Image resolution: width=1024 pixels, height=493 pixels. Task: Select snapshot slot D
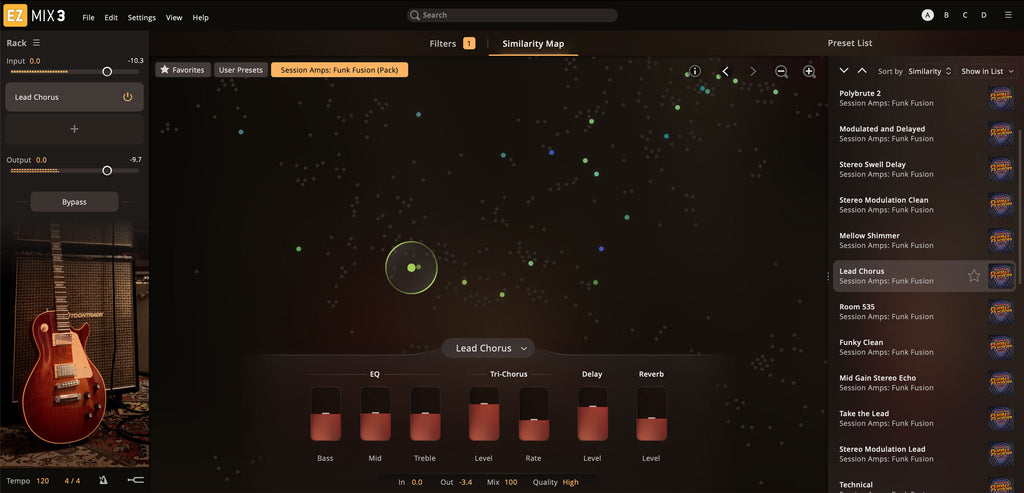(984, 15)
